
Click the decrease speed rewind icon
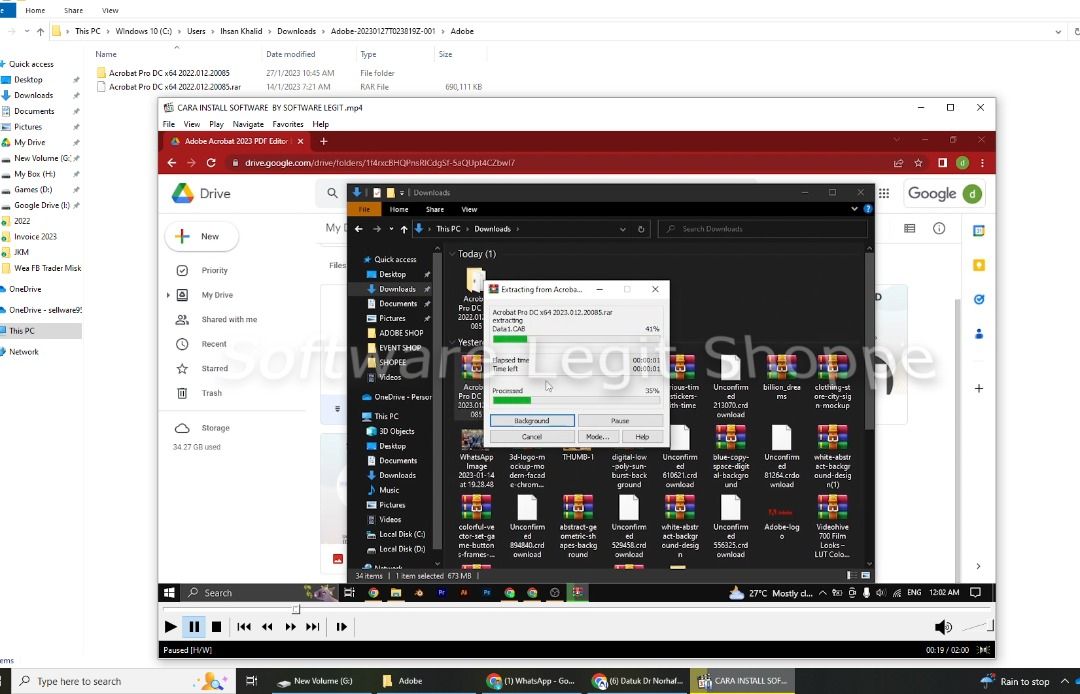pyautogui.click(x=267, y=627)
